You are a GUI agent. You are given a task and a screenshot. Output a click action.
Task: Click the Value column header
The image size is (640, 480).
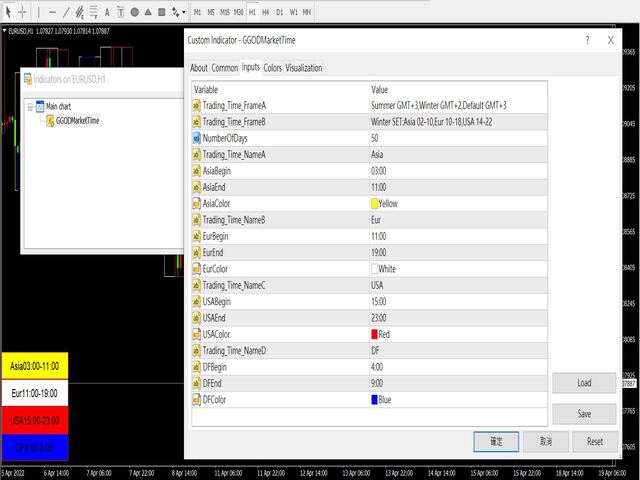click(458, 90)
